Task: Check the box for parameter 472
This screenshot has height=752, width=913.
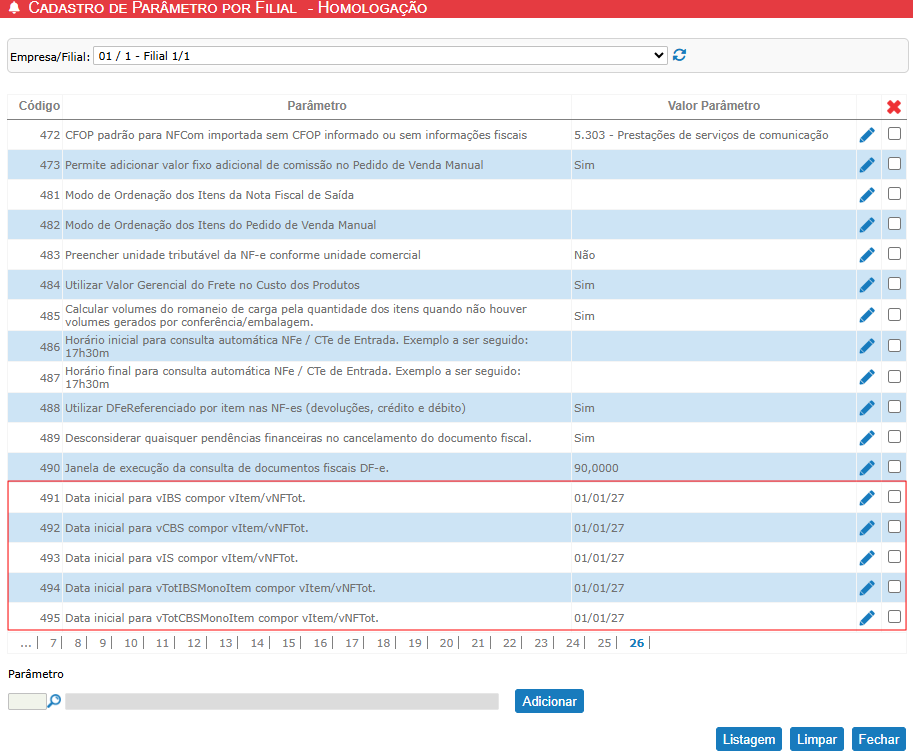Action: pos(894,134)
